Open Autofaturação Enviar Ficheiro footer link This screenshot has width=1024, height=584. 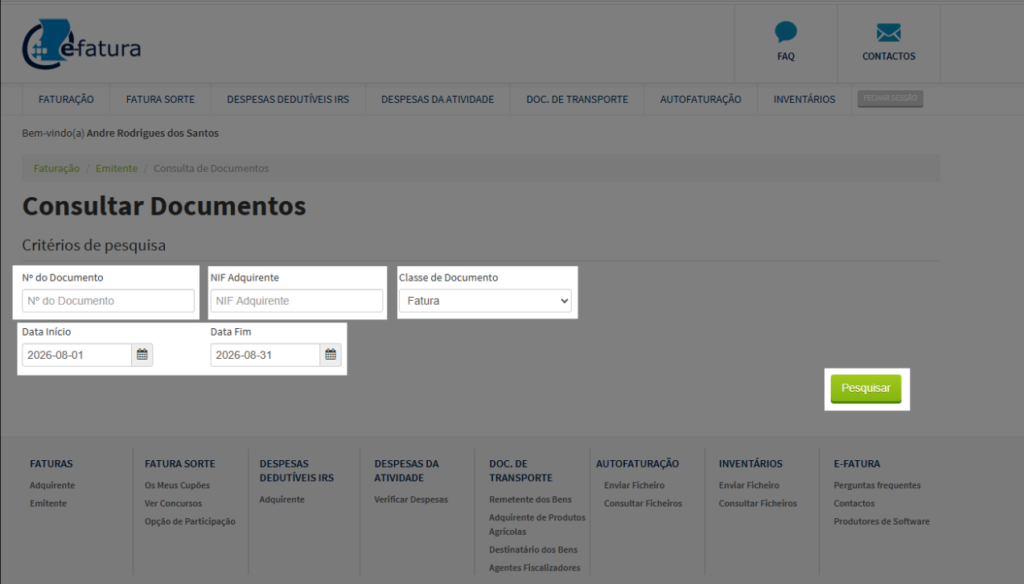coord(634,485)
